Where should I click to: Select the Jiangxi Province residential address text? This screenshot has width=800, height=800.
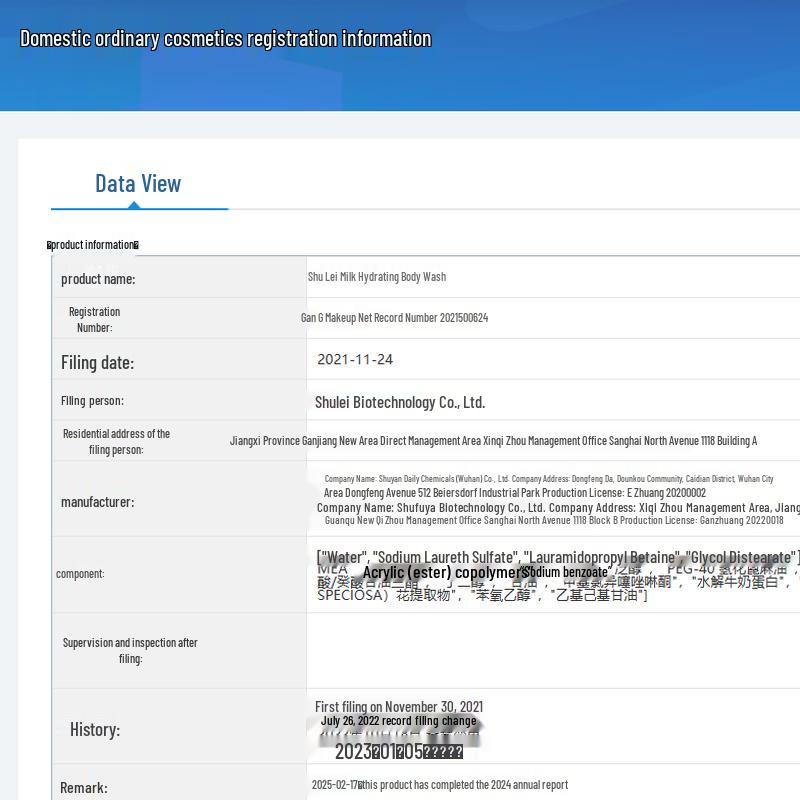pyautogui.click(x=493, y=441)
